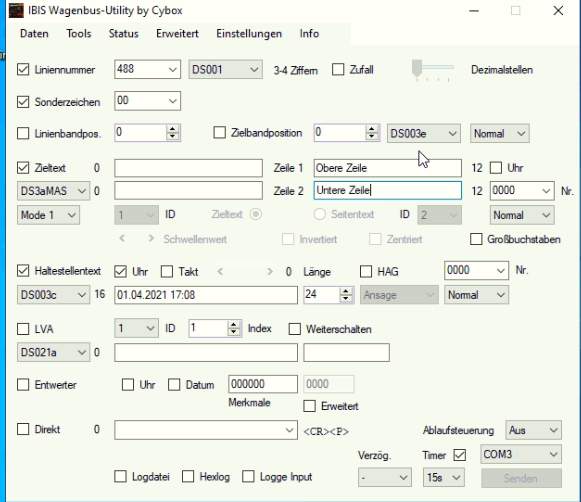
Task: Open the DS001 dropdown
Action: [x=226, y=69]
